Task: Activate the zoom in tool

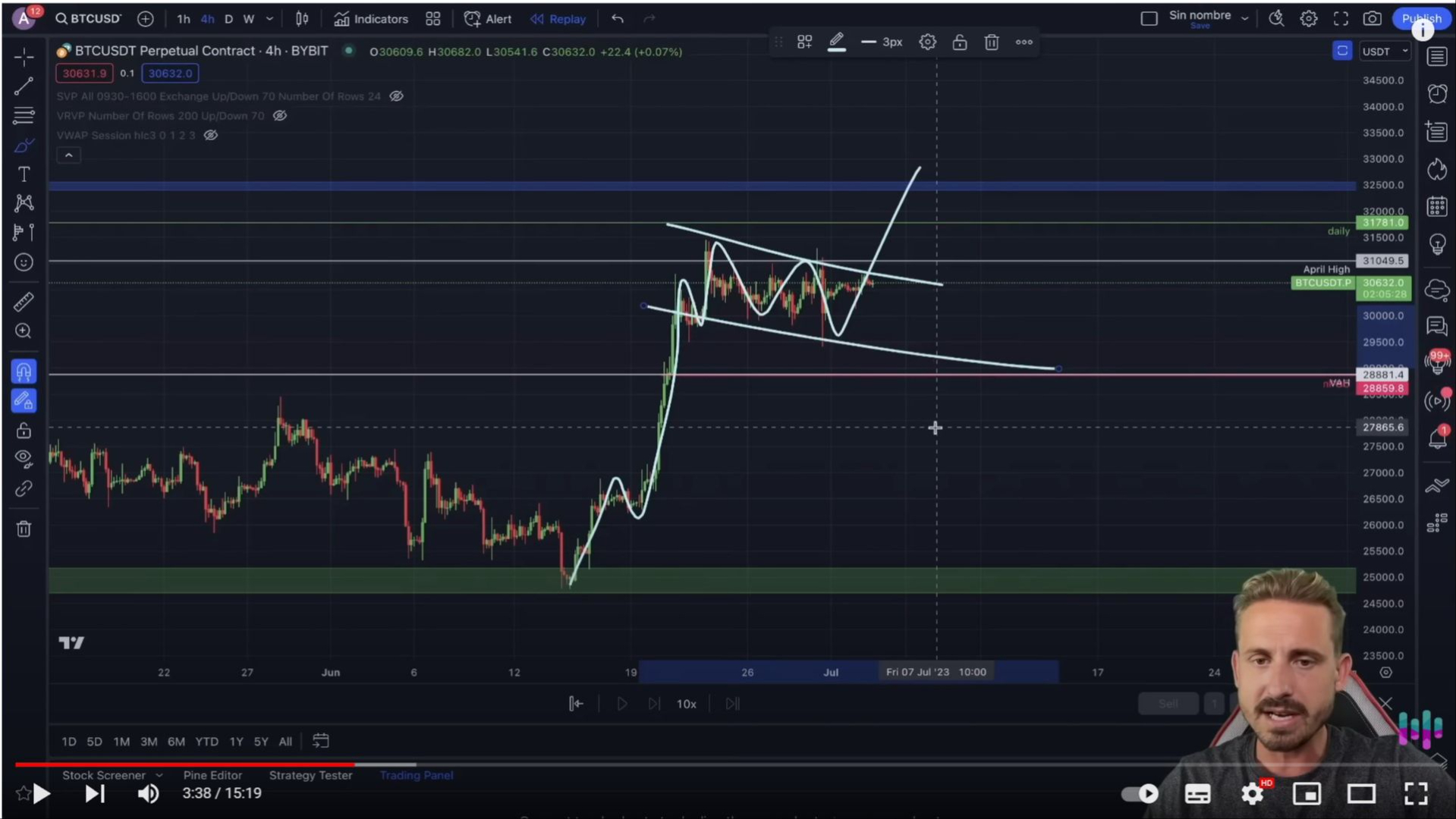Action: point(24,331)
